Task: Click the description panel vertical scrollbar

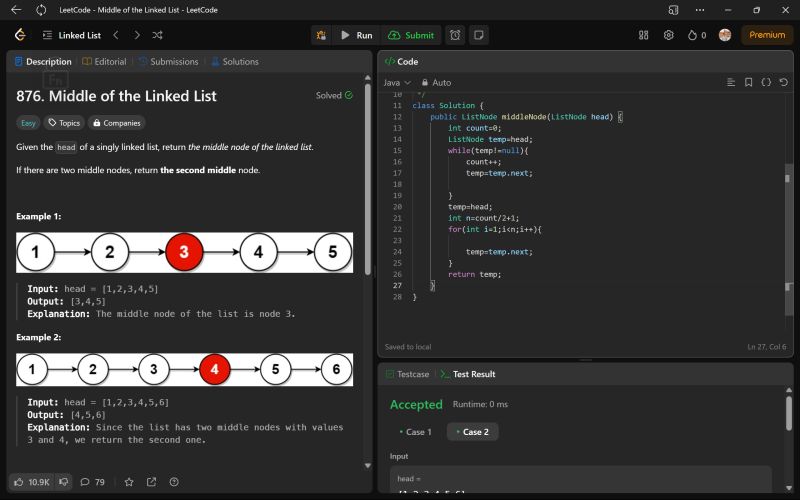Action: click(x=367, y=180)
